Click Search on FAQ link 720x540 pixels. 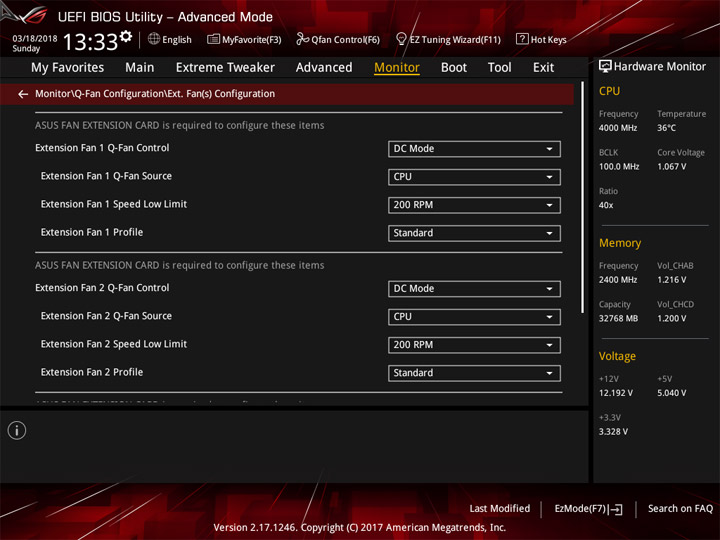coord(680,508)
